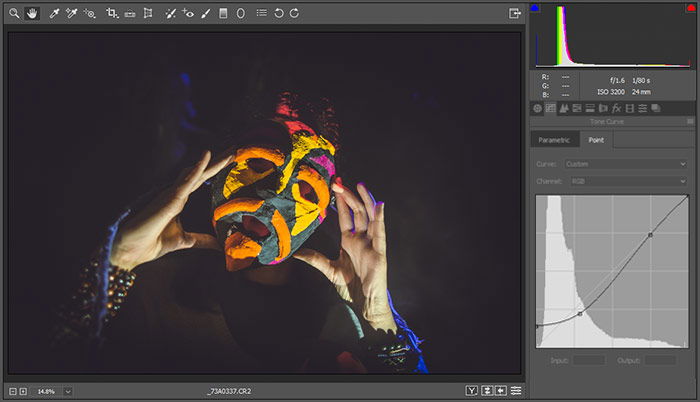Screen dimensions: 700x402
Task: Switch to the Point curve tab
Action: point(596,140)
